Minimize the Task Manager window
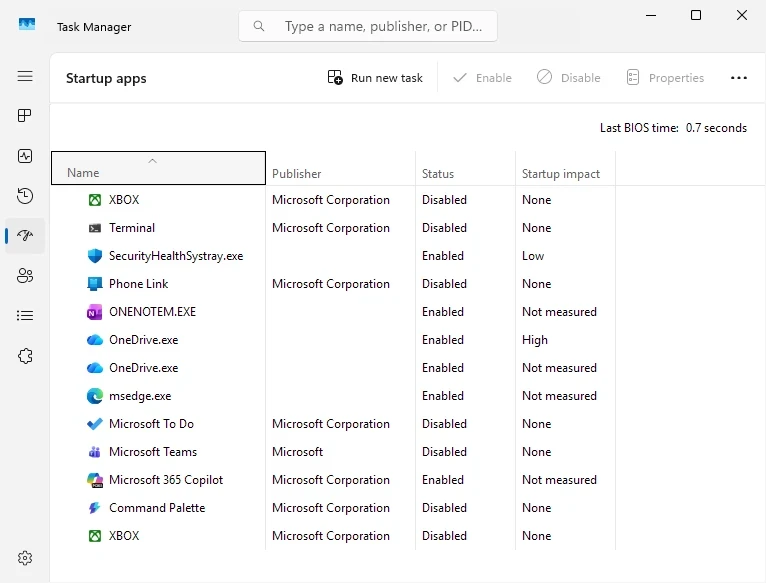The height and width of the screenshot is (583, 766). [651, 15]
